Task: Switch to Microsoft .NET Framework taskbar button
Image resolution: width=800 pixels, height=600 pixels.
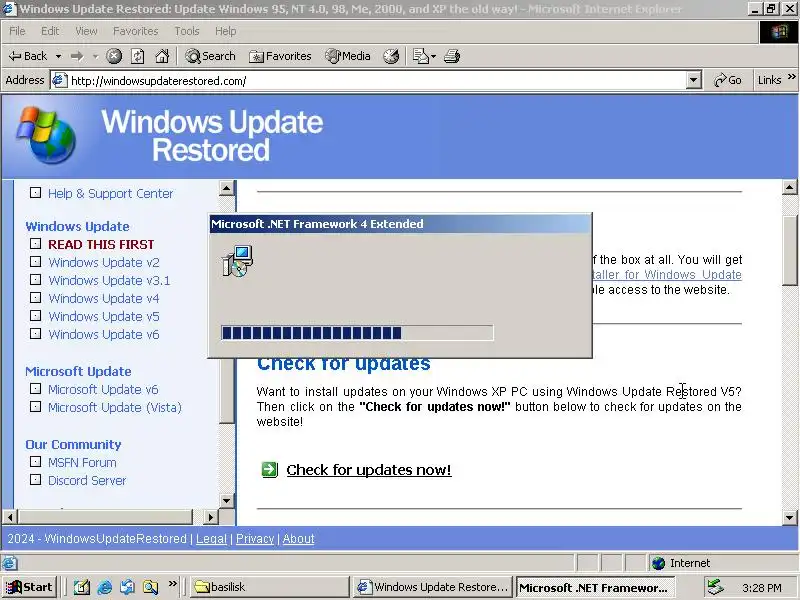Action: pyautogui.click(x=595, y=587)
